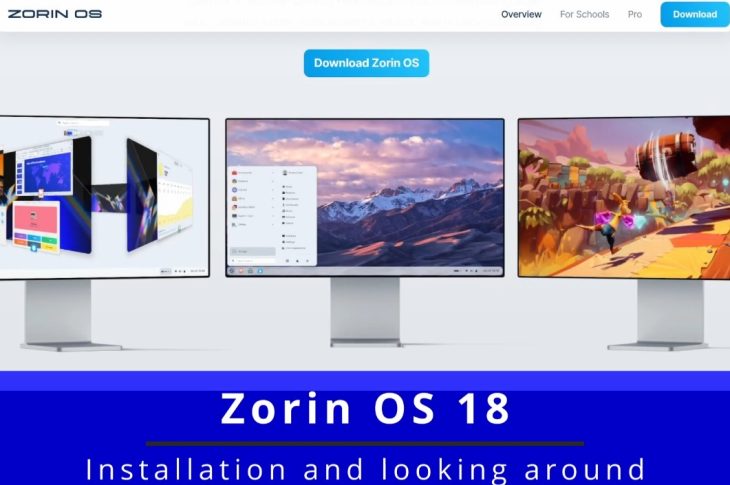
Task: Click the Download button in header
Action: pyautogui.click(x=694, y=15)
